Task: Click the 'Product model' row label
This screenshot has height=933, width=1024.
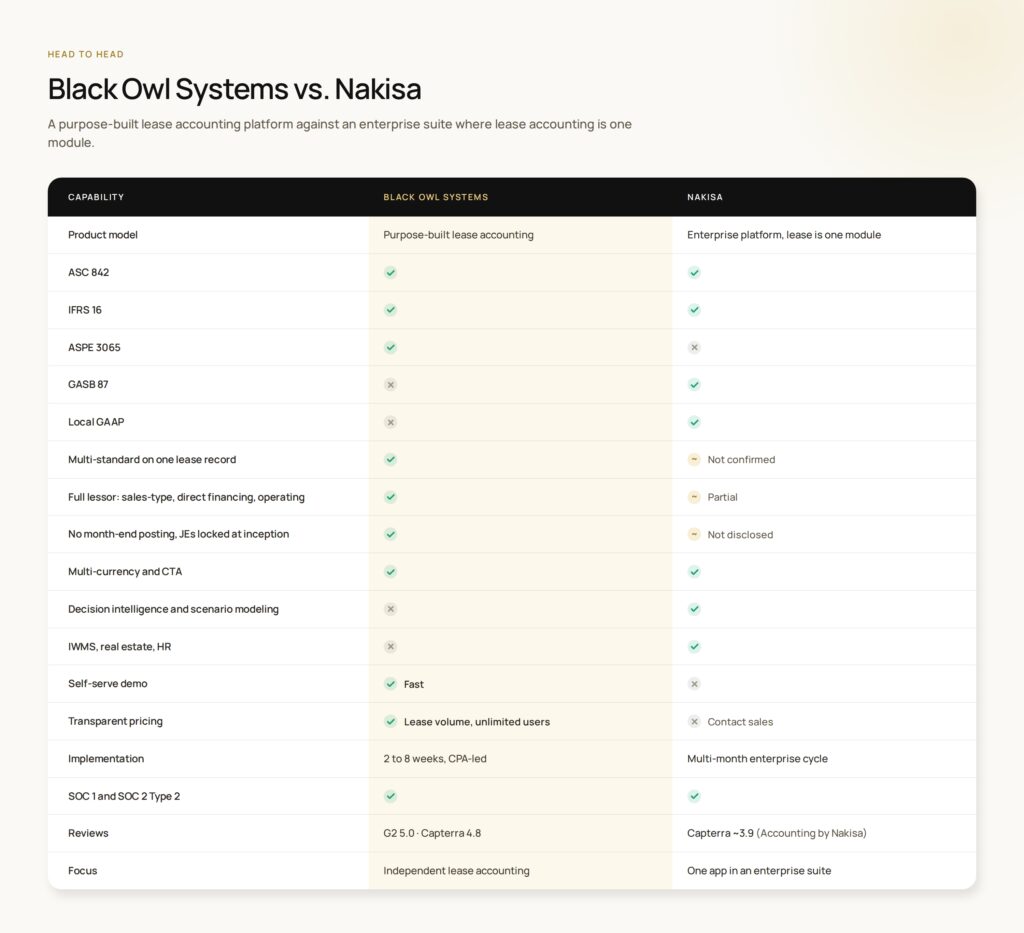Action: point(103,235)
